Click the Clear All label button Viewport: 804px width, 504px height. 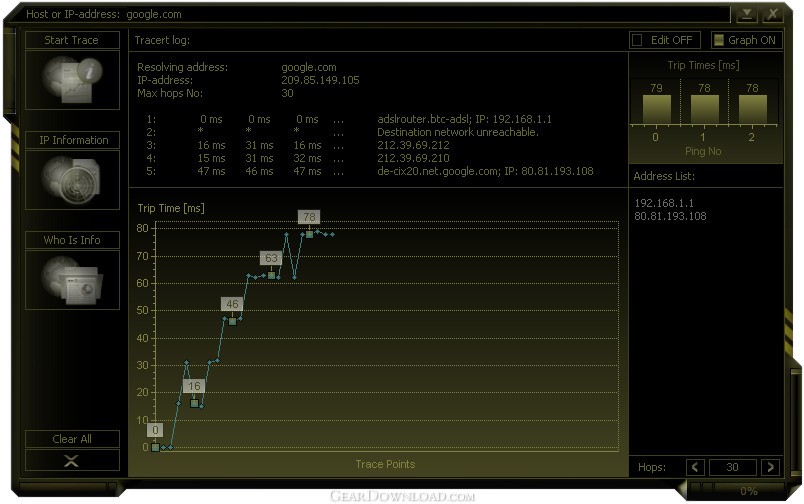[x=72, y=439]
